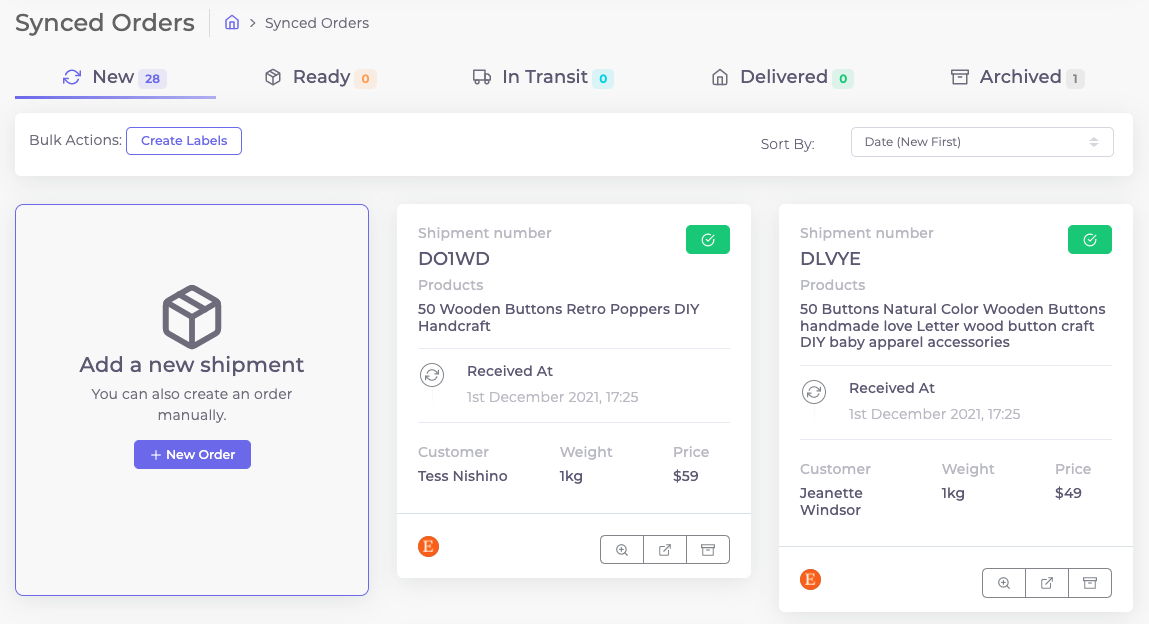Viewport: 1149px width, 624px height.
Task: Open the Delivered tab
Action: (x=783, y=78)
